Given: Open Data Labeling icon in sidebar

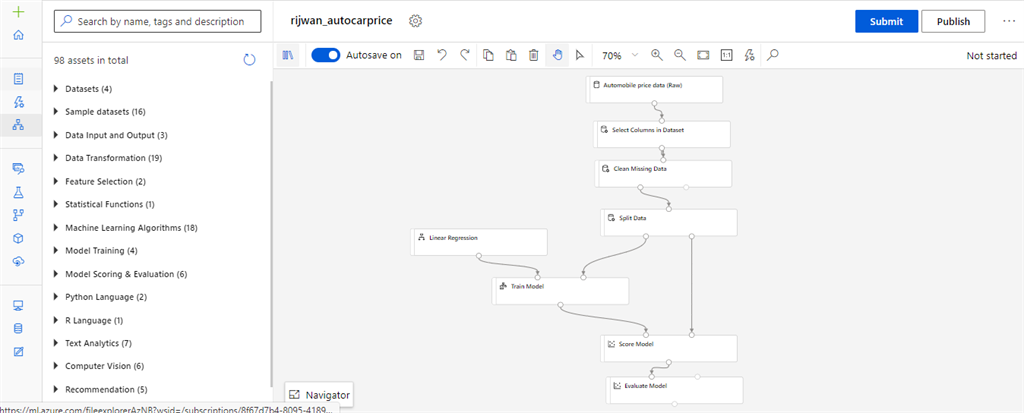Looking at the screenshot, I should click(19, 352).
